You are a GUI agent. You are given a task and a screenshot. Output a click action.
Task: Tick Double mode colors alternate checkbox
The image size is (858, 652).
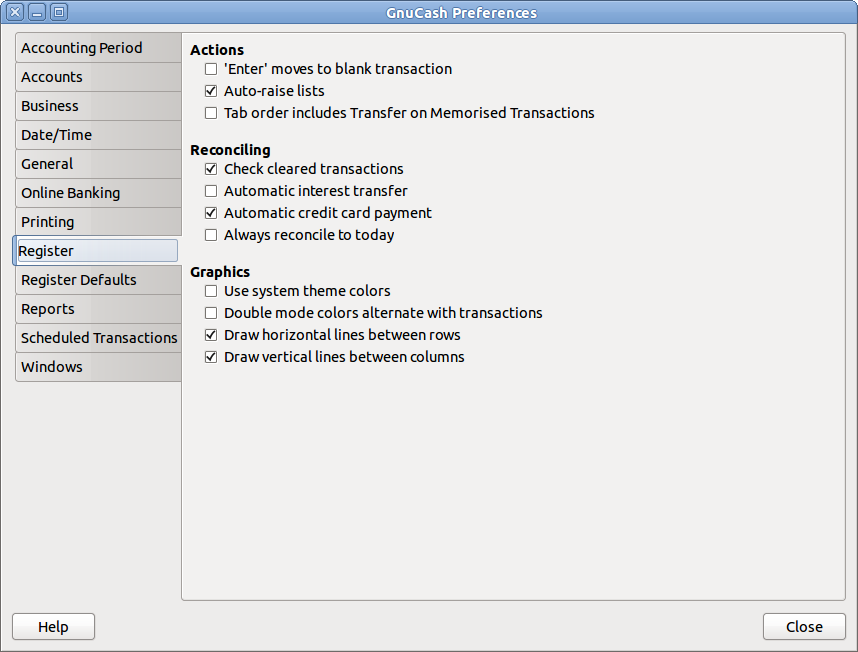tap(211, 313)
